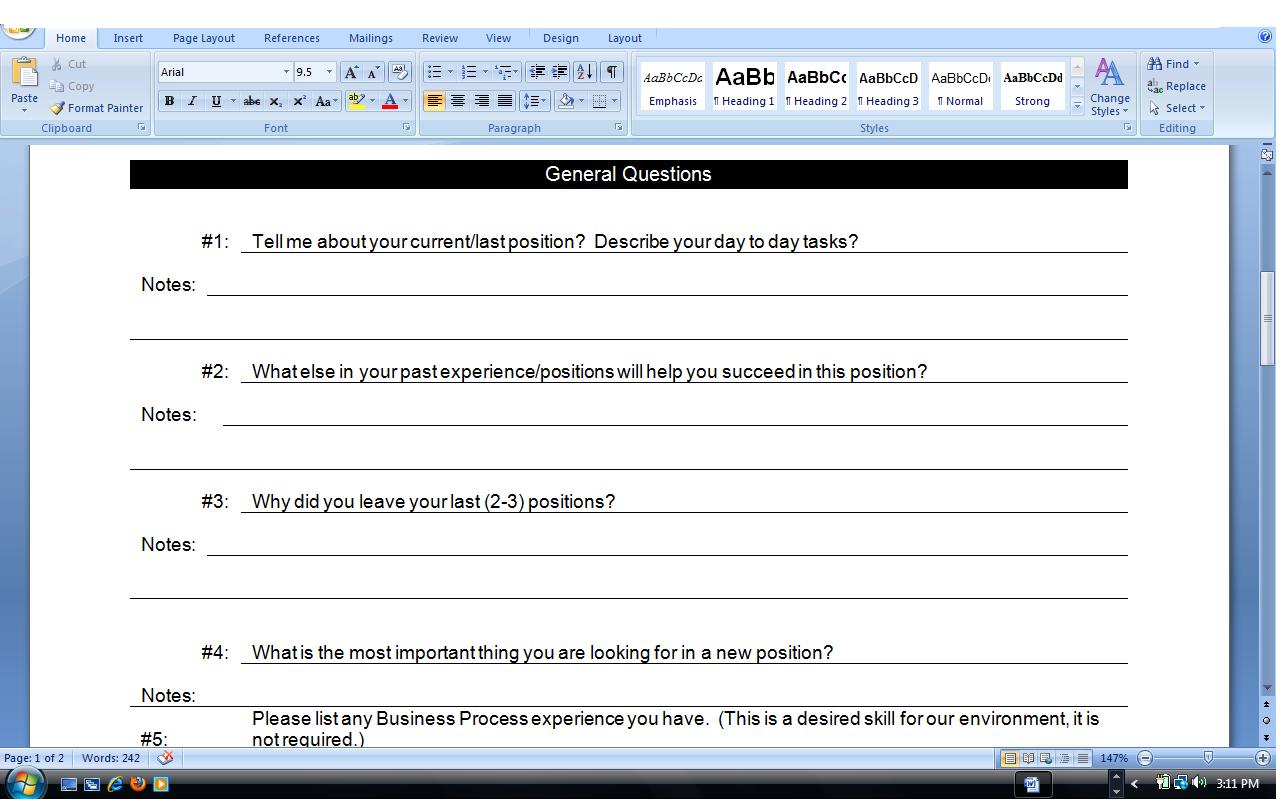Open Change Styles menu
Viewport: 1280px width, 800px height.
(x=1109, y=87)
